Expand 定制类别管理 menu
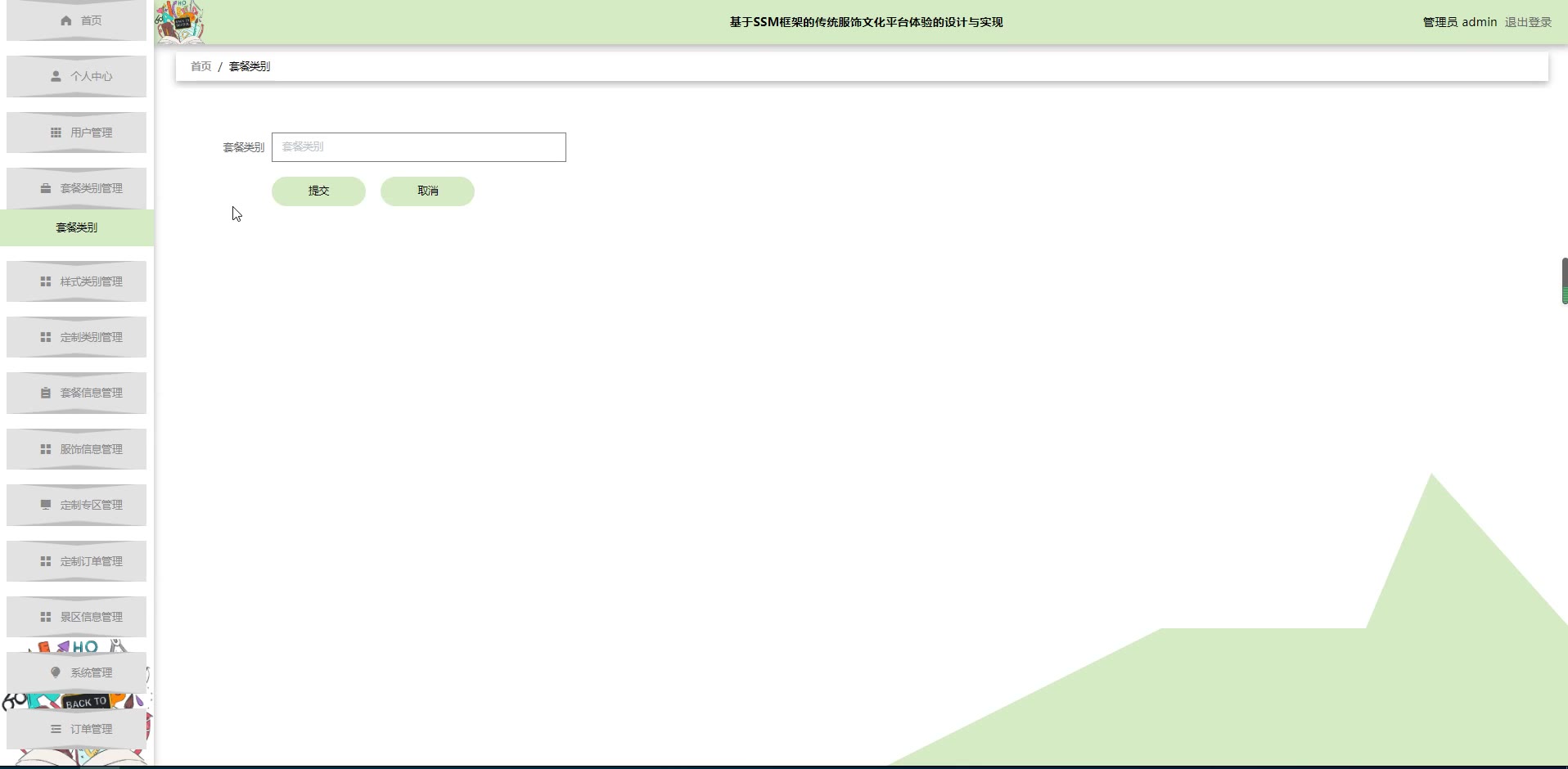 coord(77,337)
